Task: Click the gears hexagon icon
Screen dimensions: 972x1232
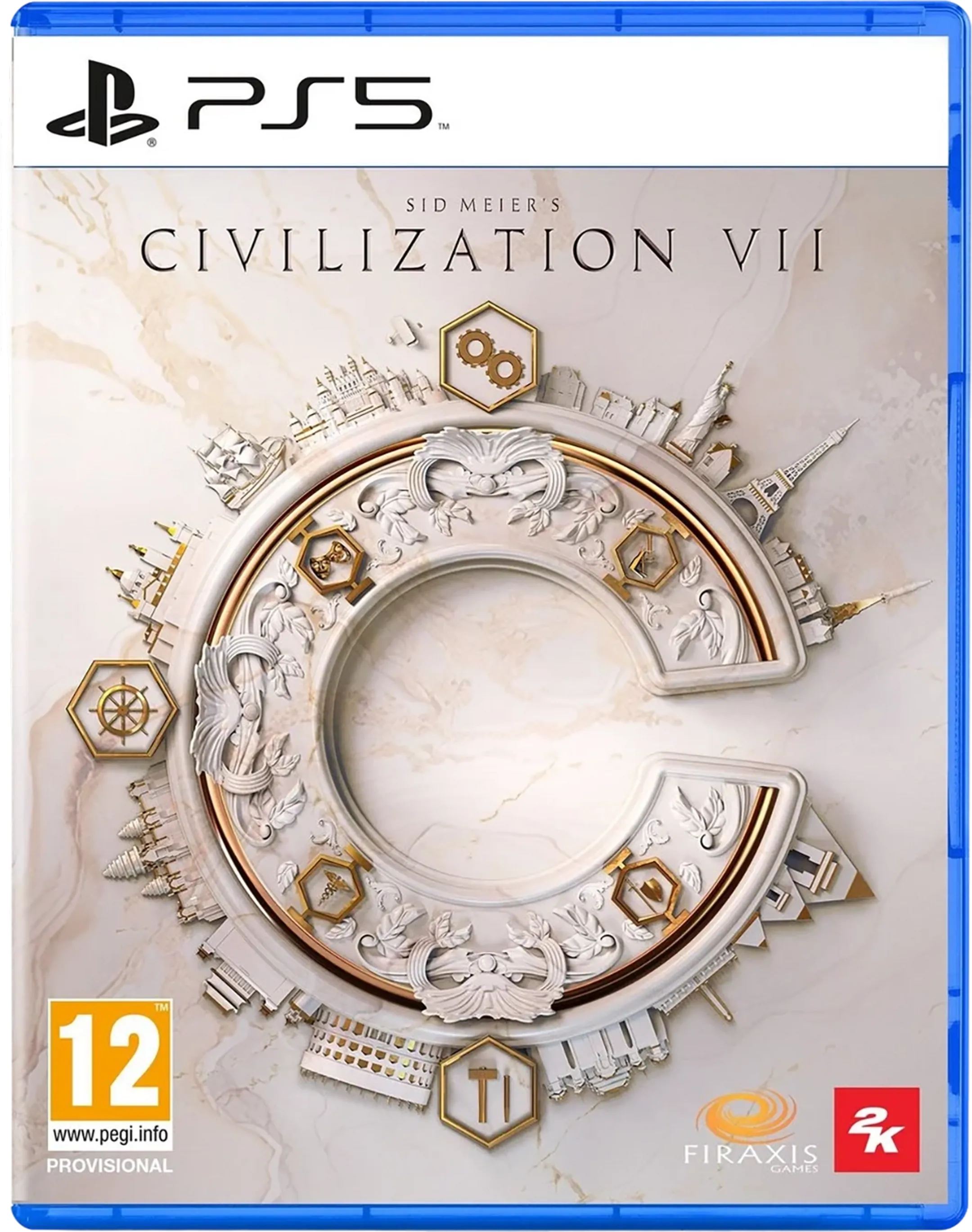Action: 489,357
